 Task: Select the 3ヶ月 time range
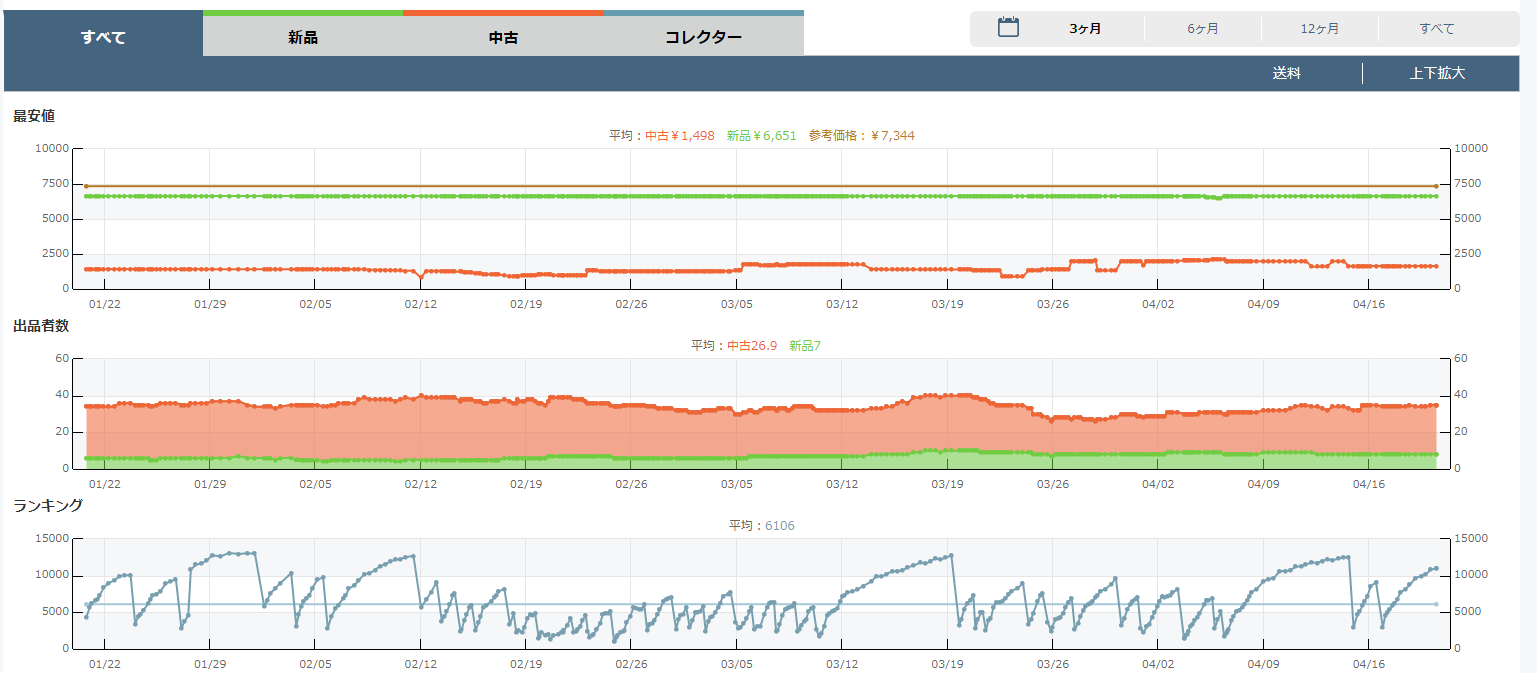[x=1085, y=29]
